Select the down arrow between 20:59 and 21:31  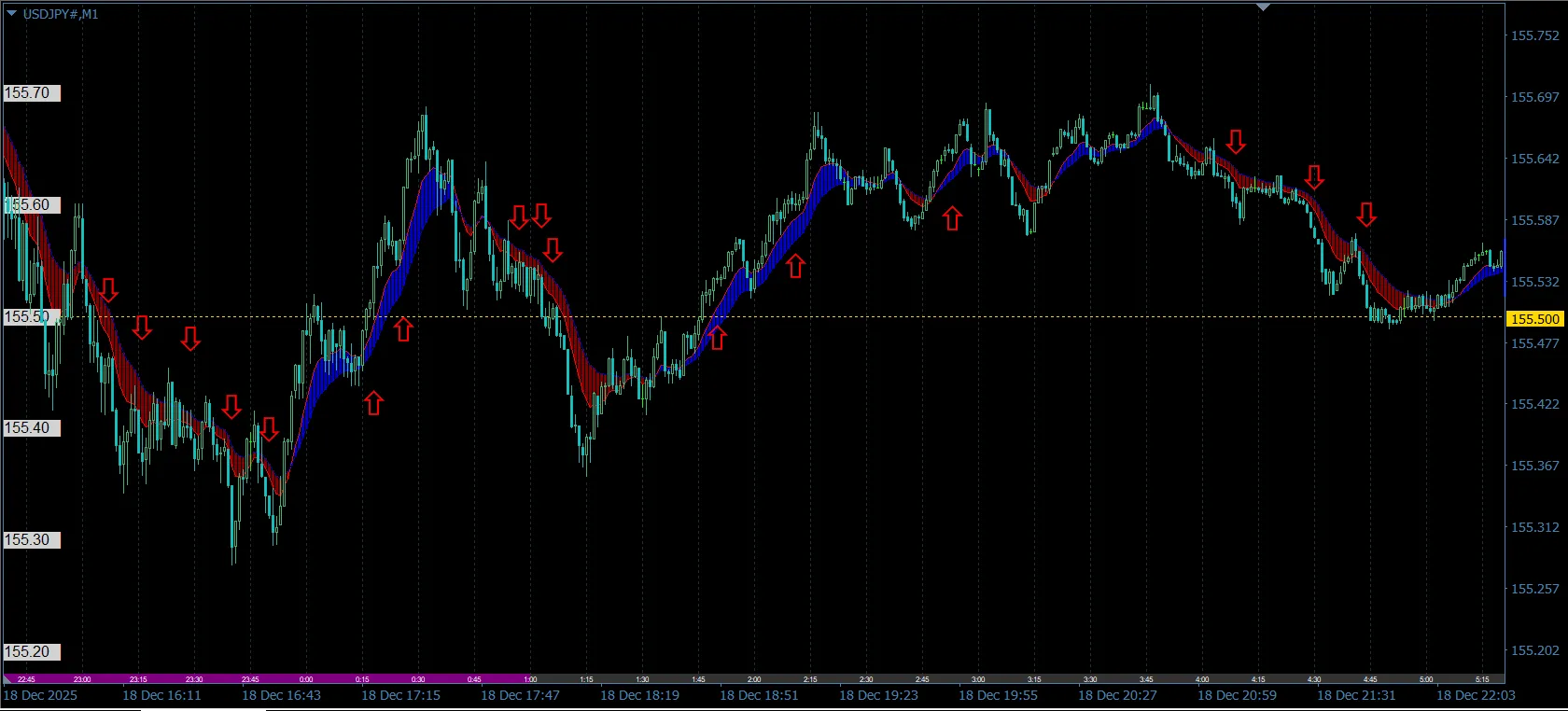[1314, 177]
